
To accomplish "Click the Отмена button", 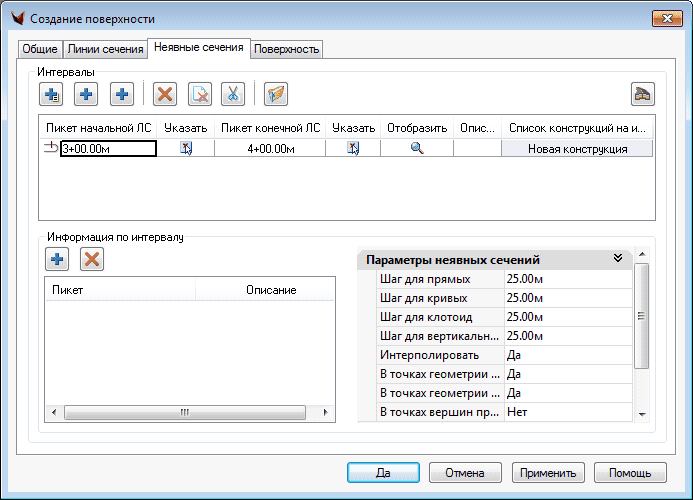I will (x=465, y=473).
